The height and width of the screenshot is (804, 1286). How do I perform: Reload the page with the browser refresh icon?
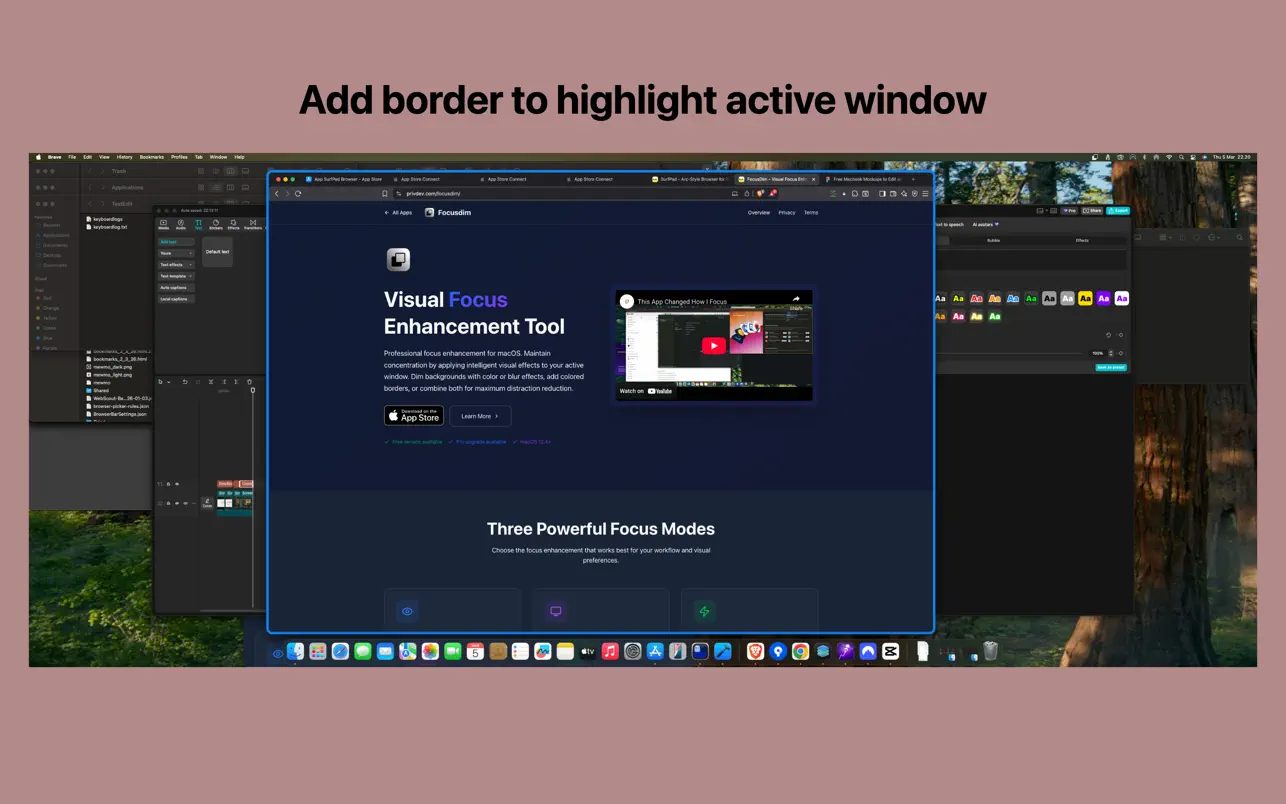click(x=298, y=193)
